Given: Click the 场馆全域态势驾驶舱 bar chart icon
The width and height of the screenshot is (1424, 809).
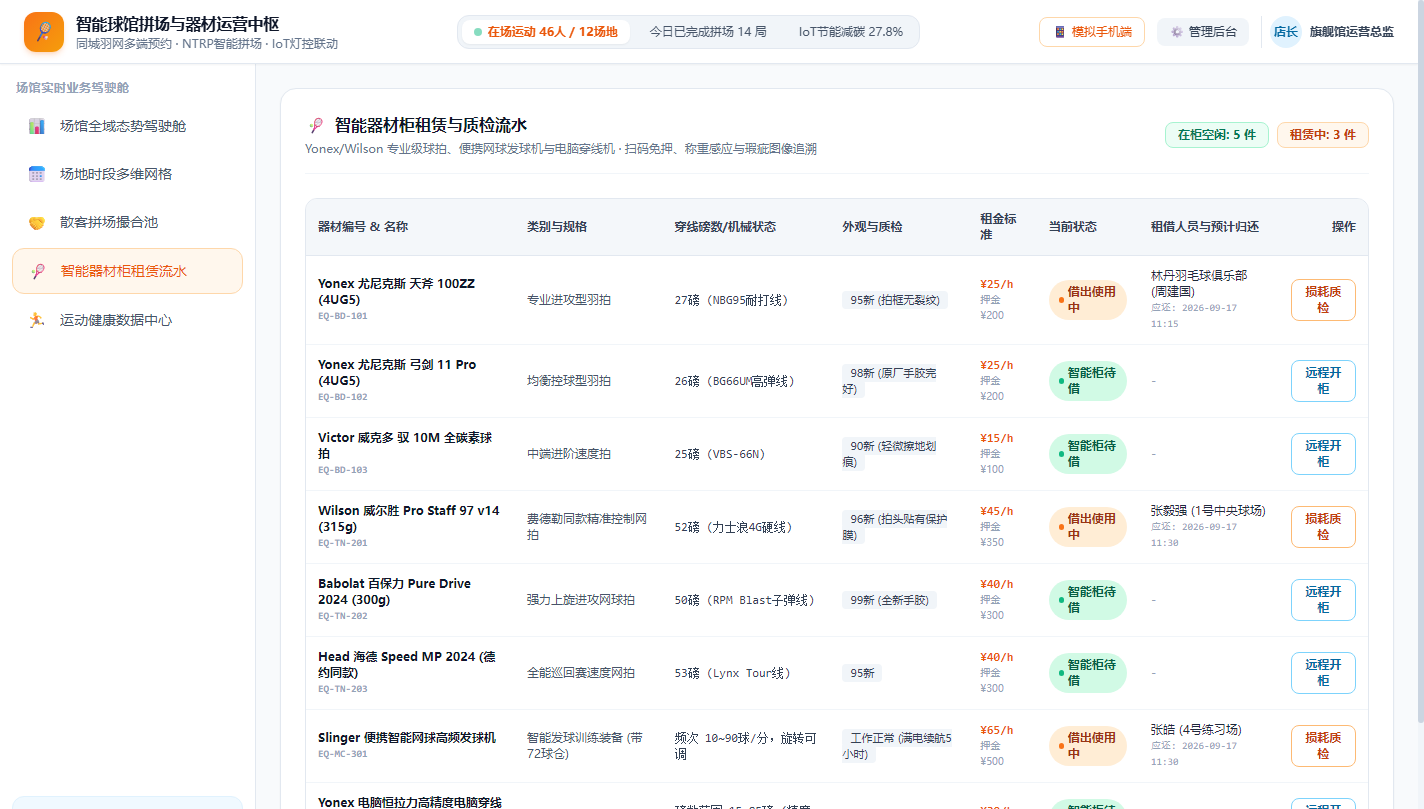Looking at the screenshot, I should (x=37, y=126).
